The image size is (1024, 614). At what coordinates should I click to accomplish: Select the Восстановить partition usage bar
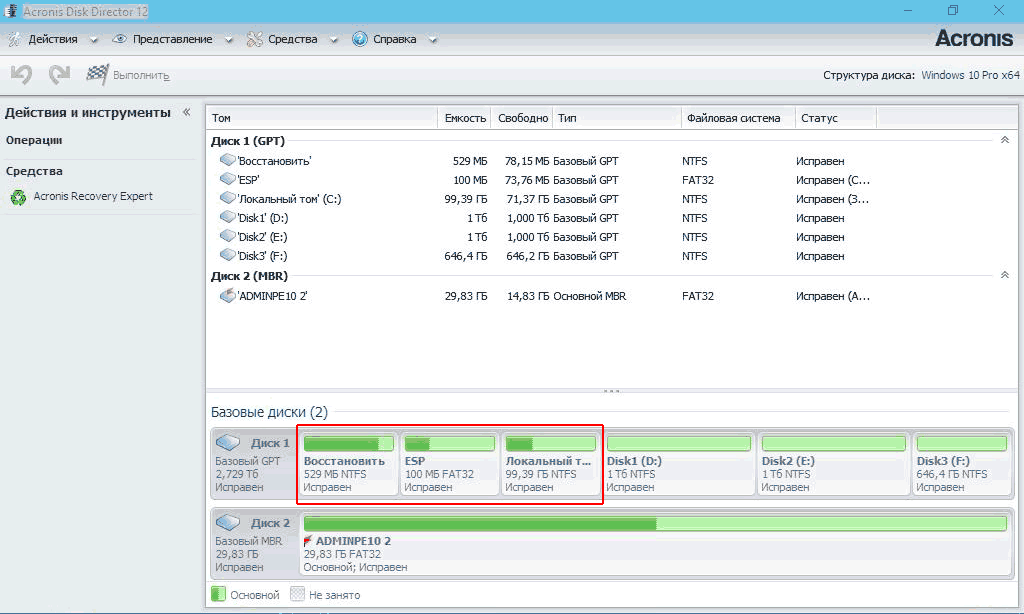(349, 444)
